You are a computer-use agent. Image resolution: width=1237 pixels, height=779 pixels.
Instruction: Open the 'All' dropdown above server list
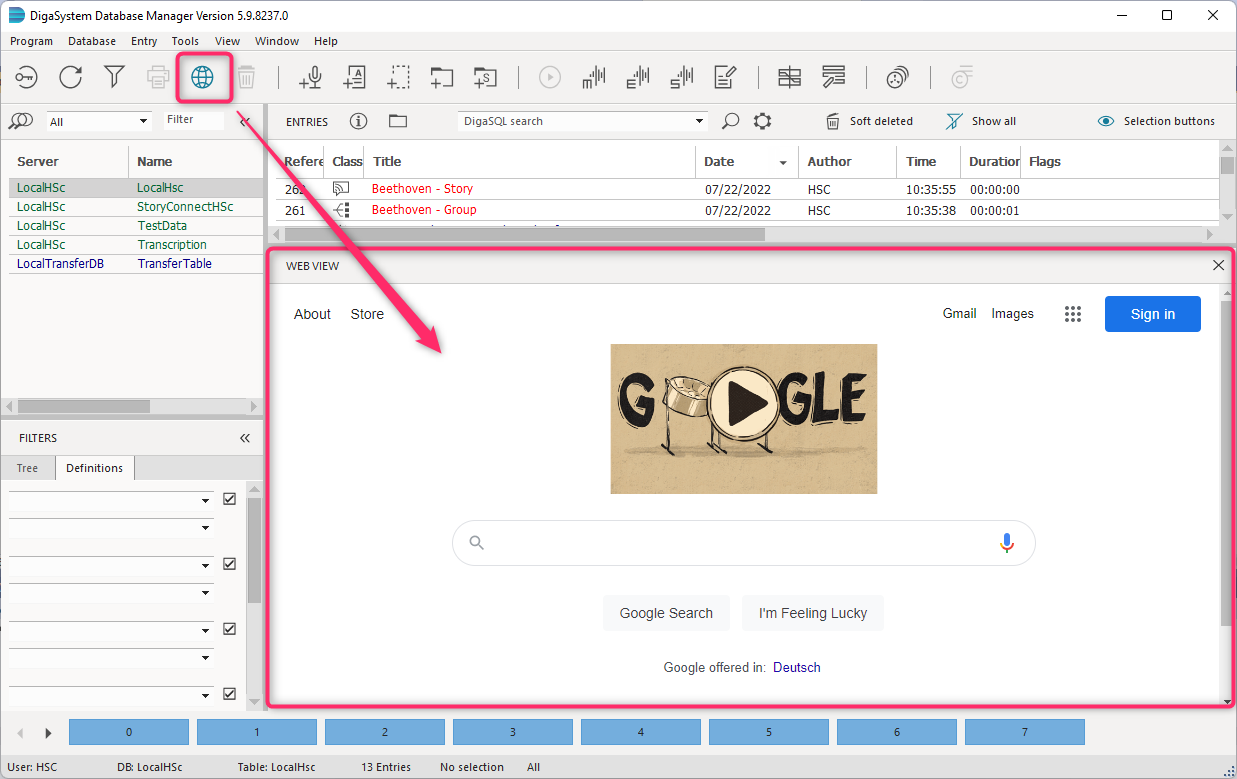click(x=144, y=122)
